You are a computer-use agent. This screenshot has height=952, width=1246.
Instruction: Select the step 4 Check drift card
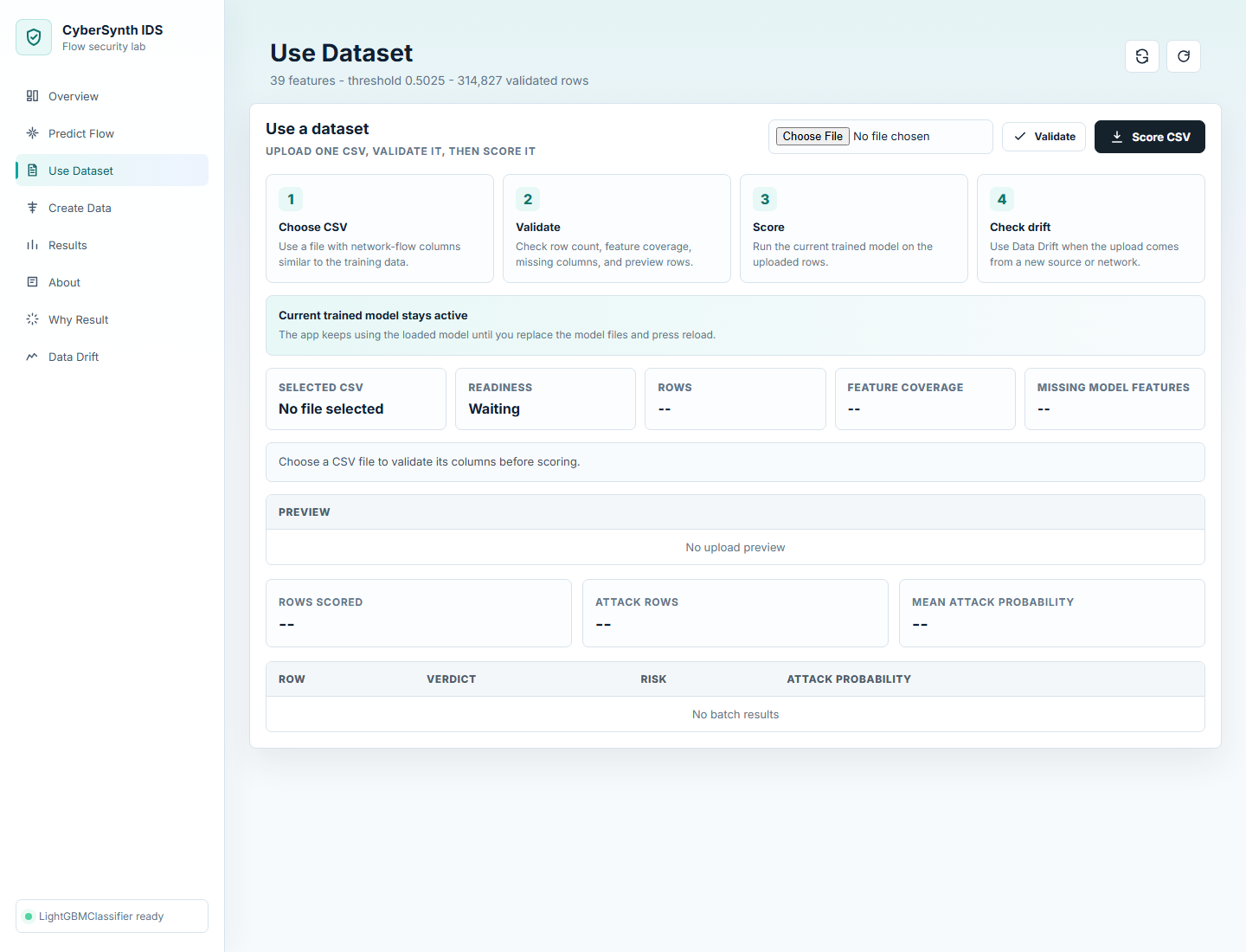pos(1091,228)
